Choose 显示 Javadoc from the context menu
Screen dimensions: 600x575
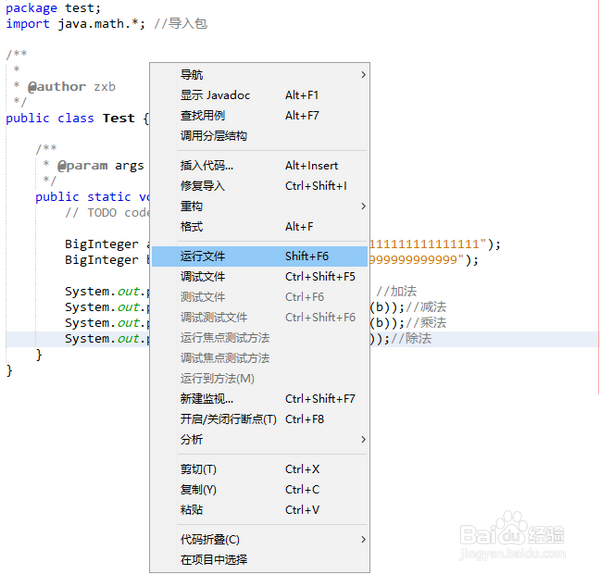coord(260,95)
